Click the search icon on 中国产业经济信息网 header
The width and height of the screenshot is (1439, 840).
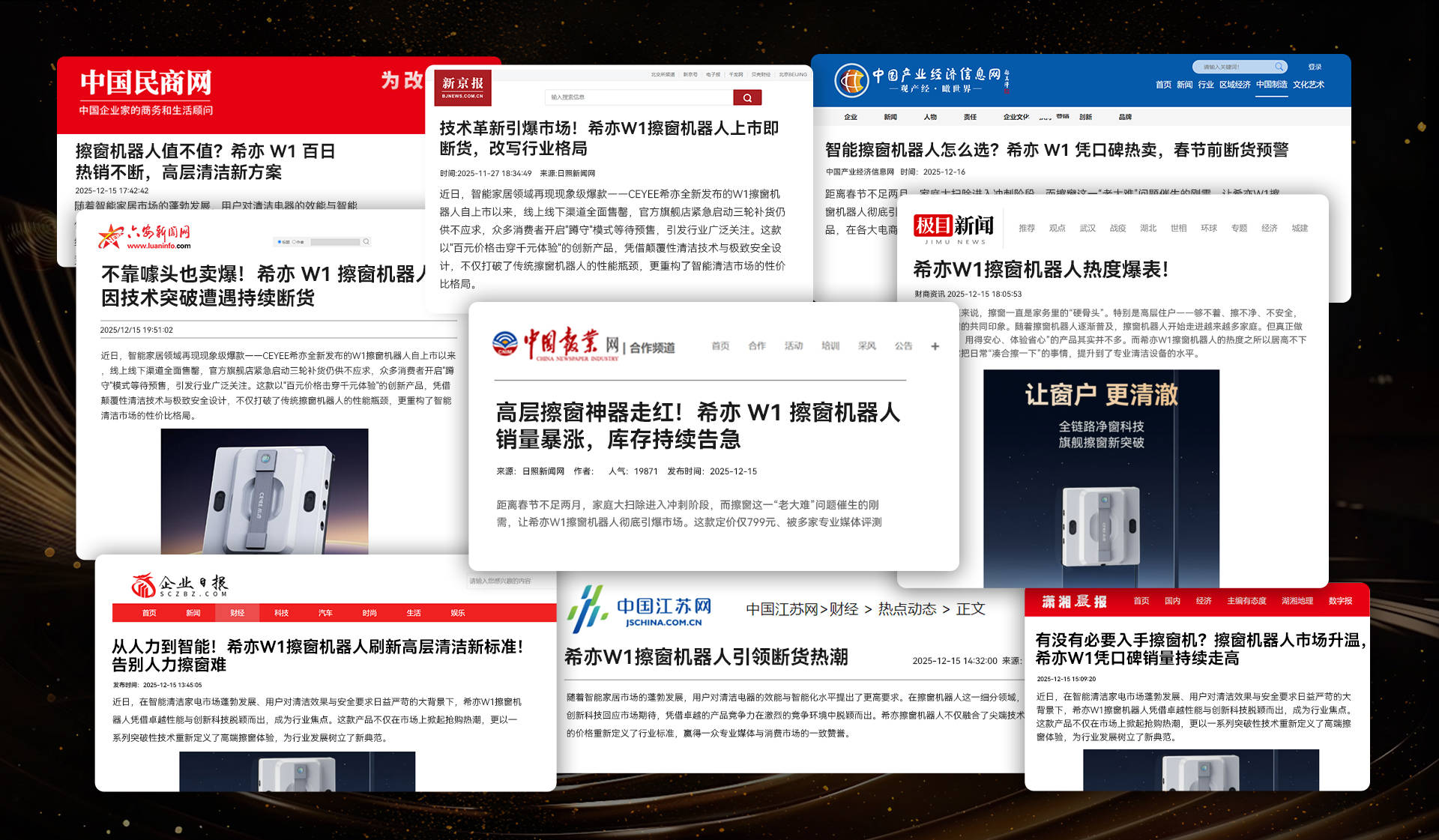pyautogui.click(x=1278, y=66)
